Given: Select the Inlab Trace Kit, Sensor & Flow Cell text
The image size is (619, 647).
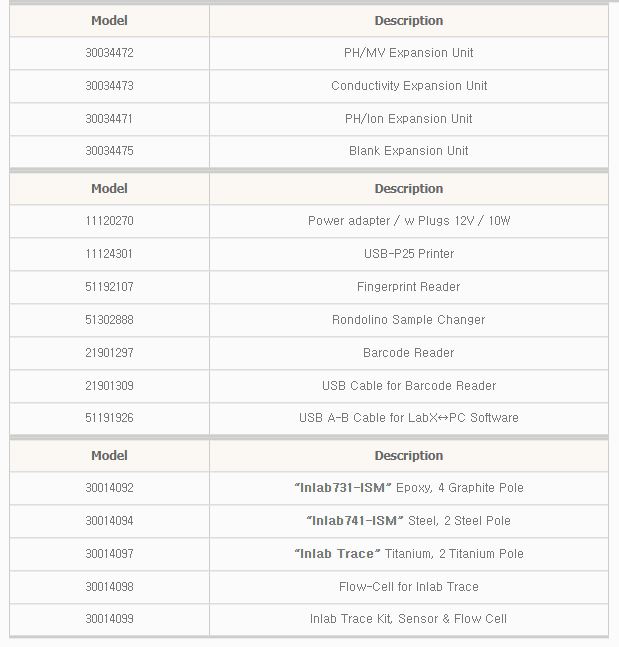Looking at the screenshot, I should 408,619.
